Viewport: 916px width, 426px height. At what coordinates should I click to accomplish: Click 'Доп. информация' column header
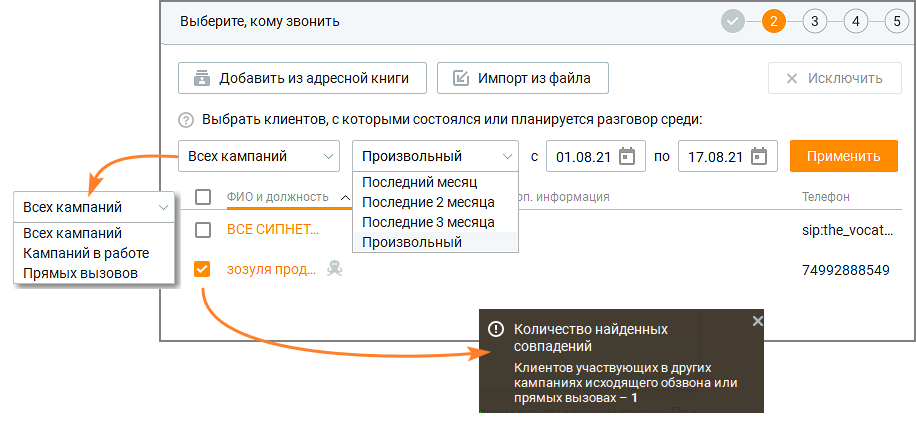click(564, 197)
